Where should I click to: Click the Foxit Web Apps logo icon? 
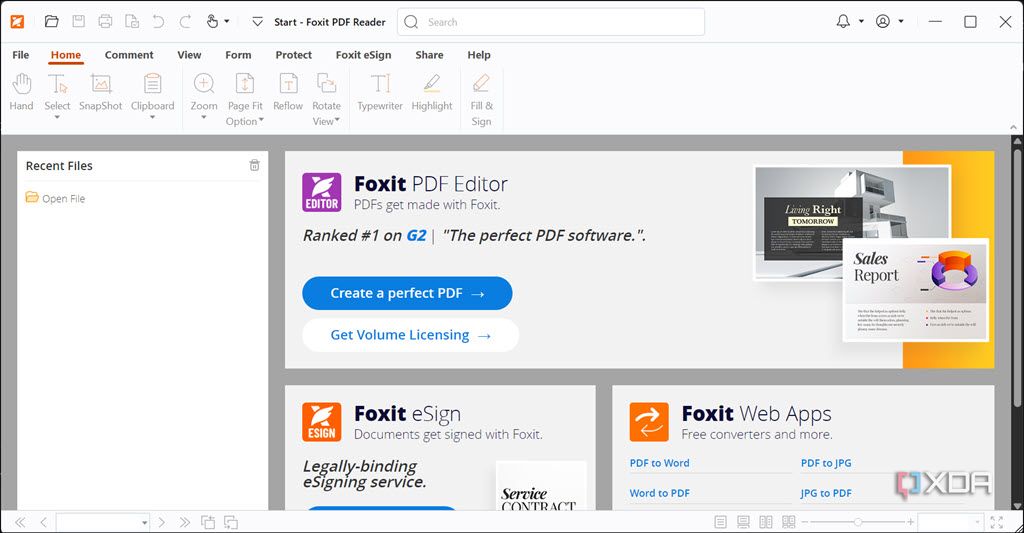click(649, 422)
